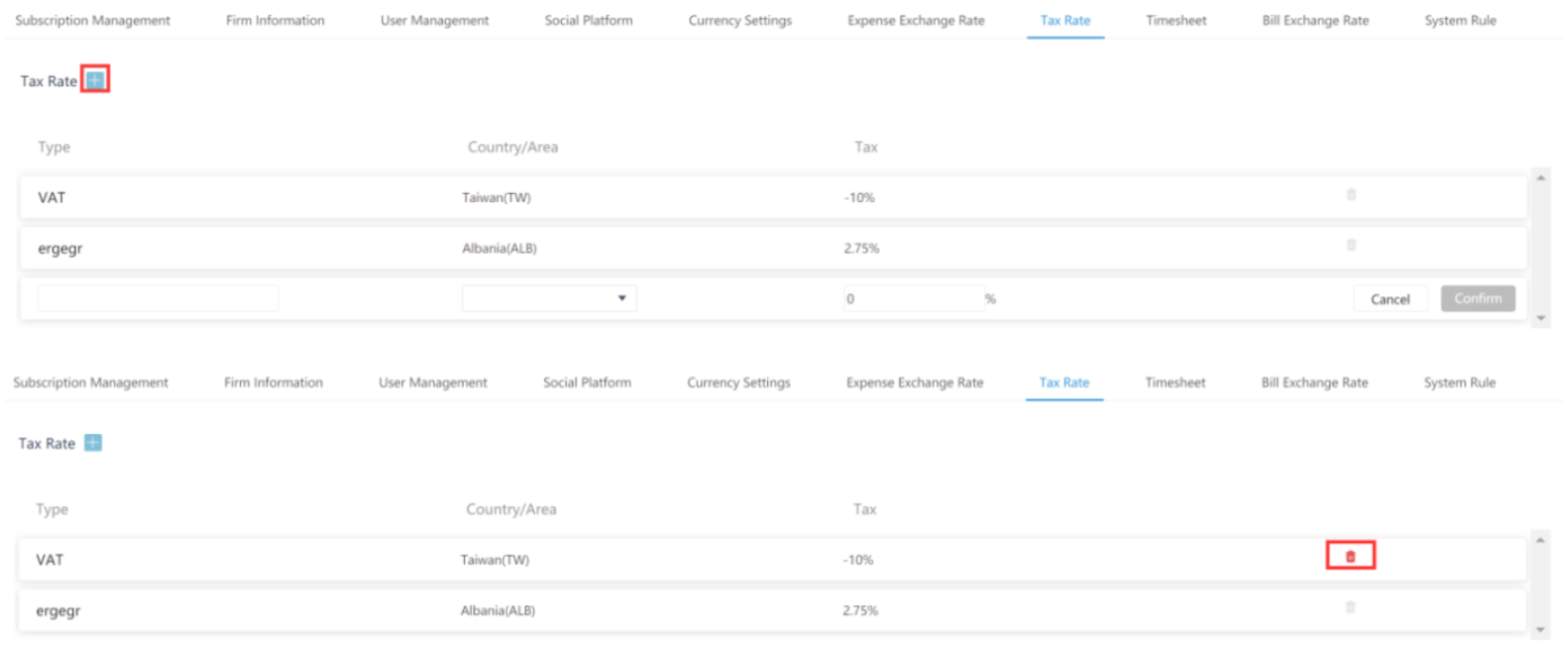Open the Timesheet tab in the upper panel
Image resolution: width=1568 pixels, height=655 pixels.
[x=1176, y=21]
